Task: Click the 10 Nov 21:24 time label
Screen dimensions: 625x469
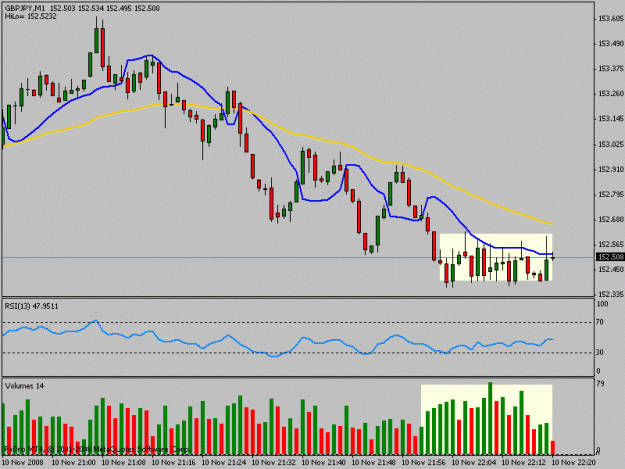Action: tap(223, 462)
